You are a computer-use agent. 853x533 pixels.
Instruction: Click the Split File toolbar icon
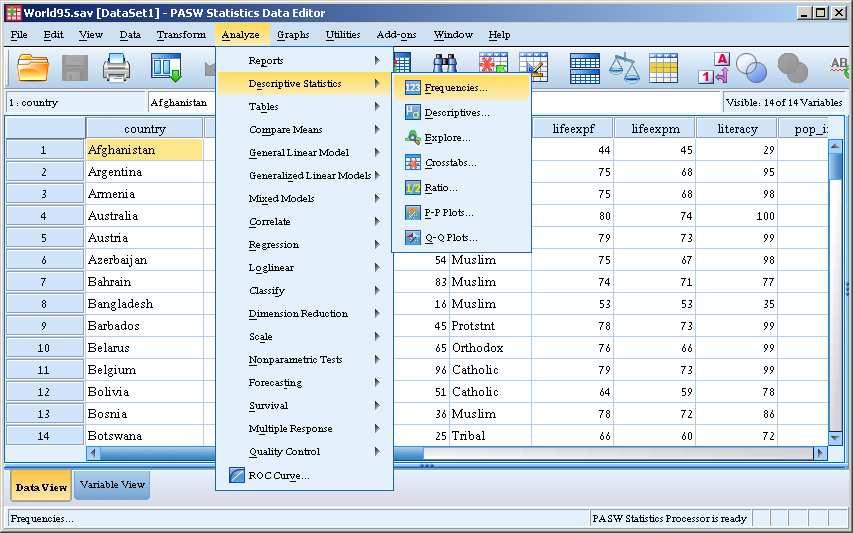[585, 68]
